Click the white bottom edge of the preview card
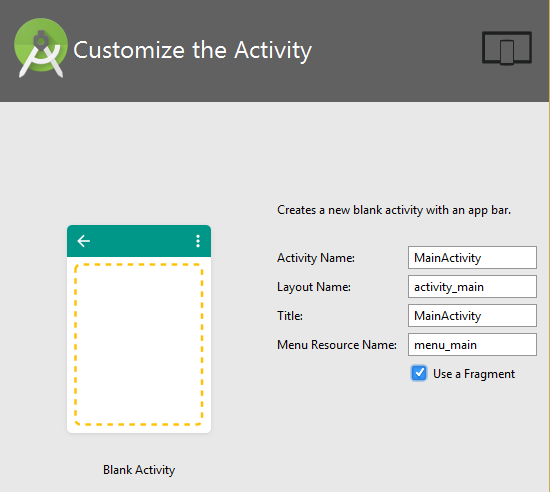The image size is (550, 492). click(x=139, y=430)
